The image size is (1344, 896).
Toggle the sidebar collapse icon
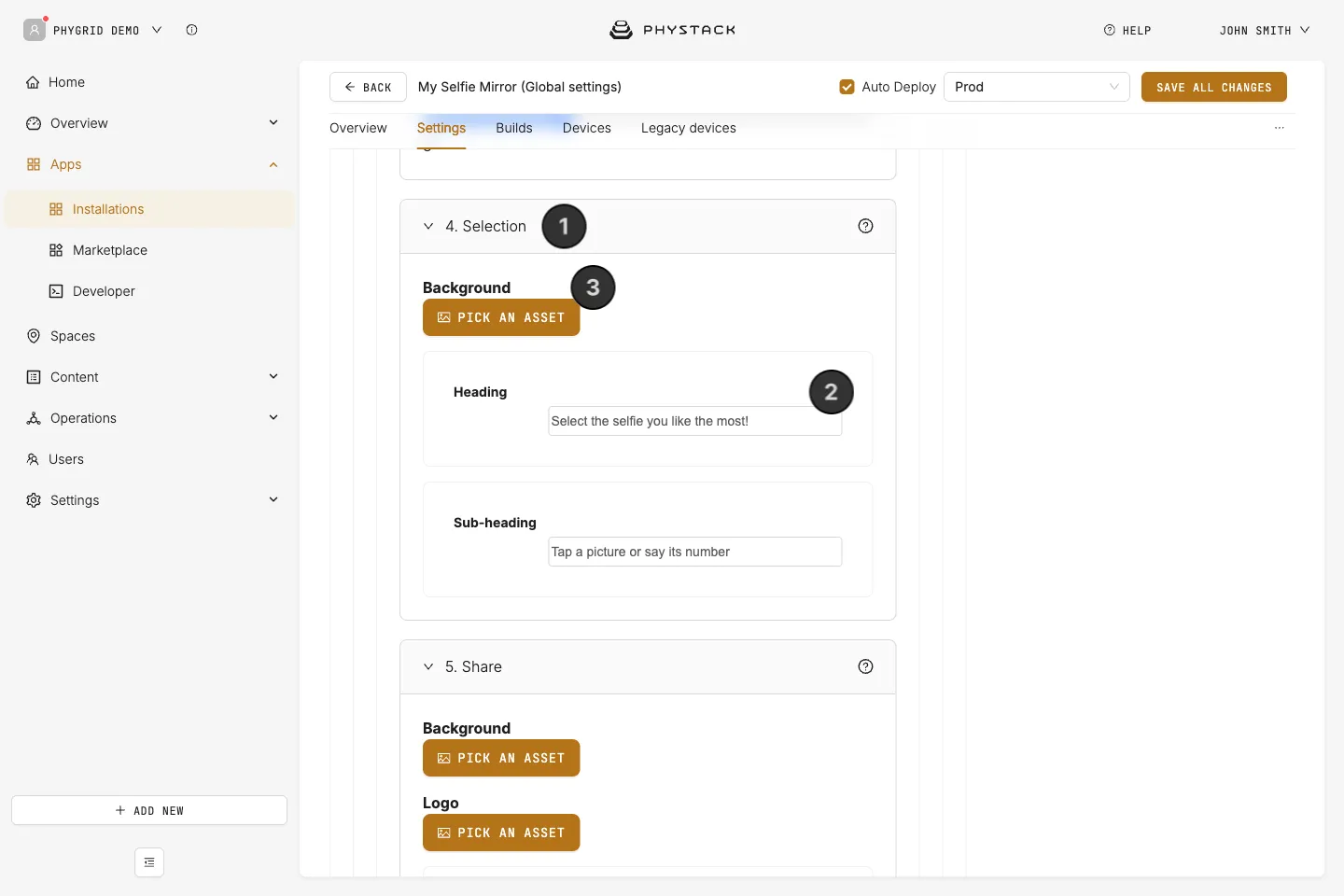tap(149, 862)
